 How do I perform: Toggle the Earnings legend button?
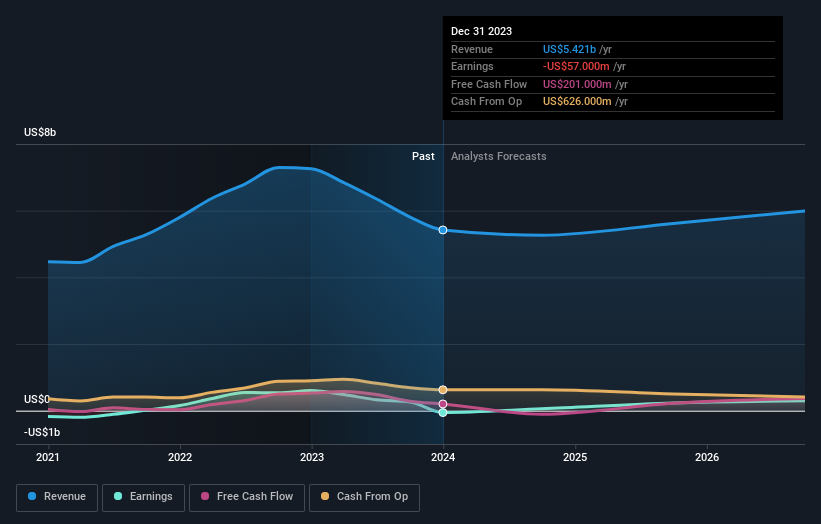click(x=143, y=497)
